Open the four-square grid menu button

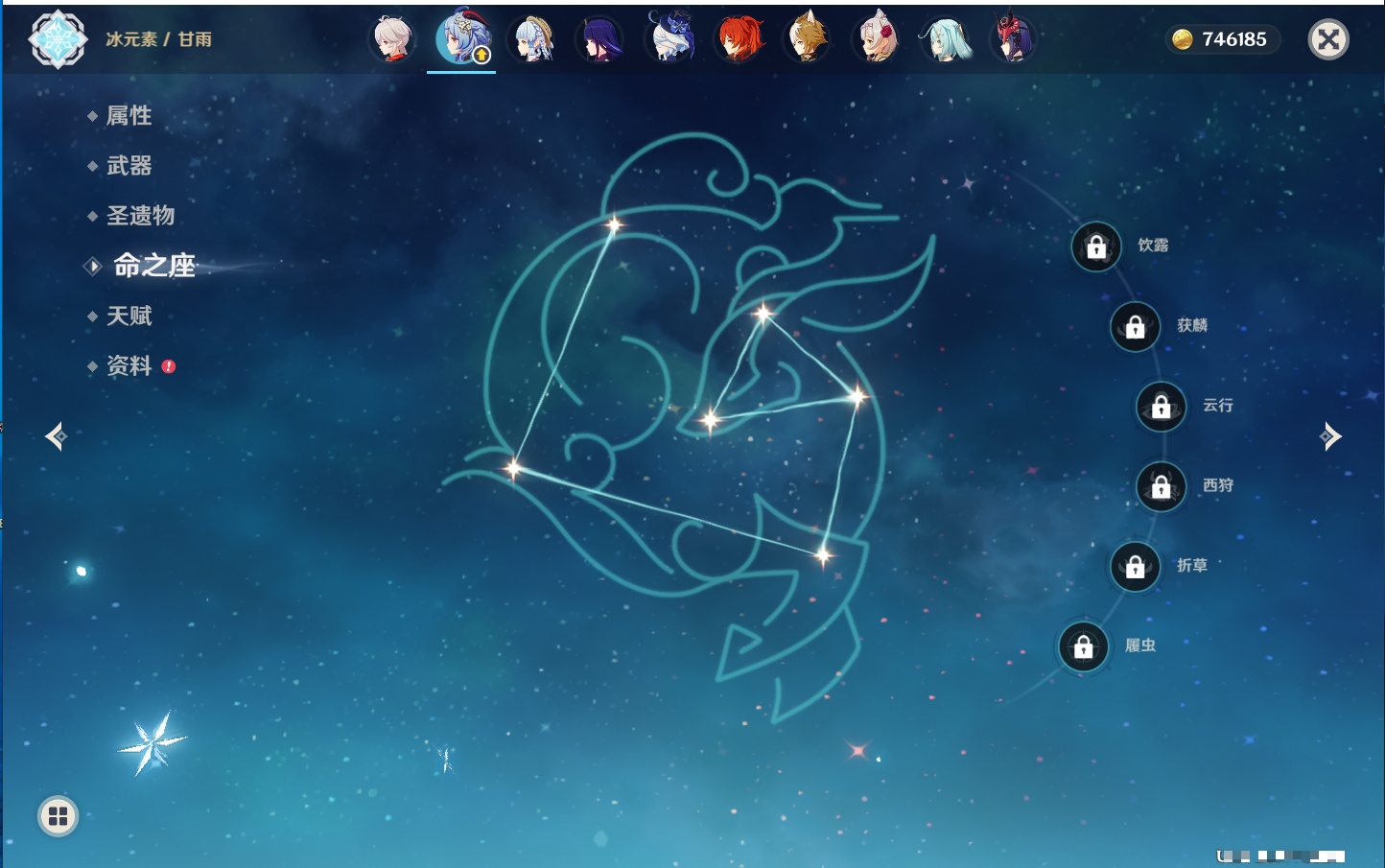(x=59, y=816)
